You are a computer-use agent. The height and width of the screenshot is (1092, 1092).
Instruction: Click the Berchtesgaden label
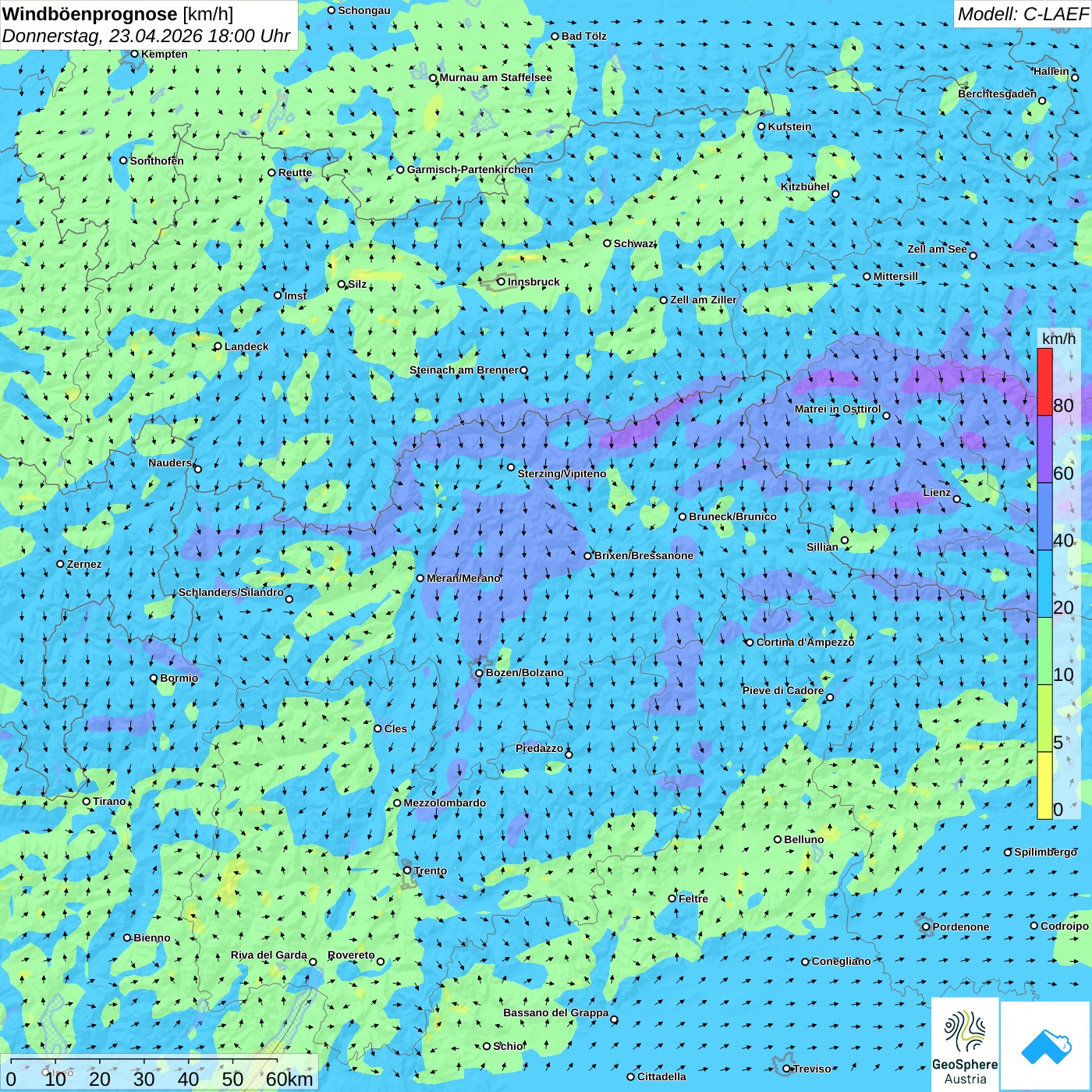point(997,94)
